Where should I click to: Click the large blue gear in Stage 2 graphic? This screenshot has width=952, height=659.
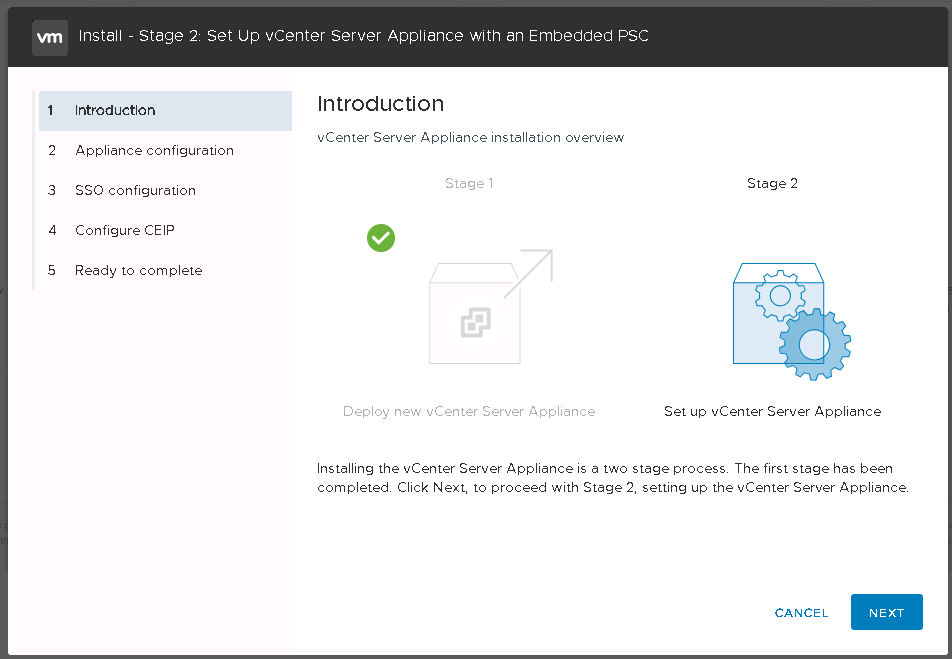[x=814, y=344]
